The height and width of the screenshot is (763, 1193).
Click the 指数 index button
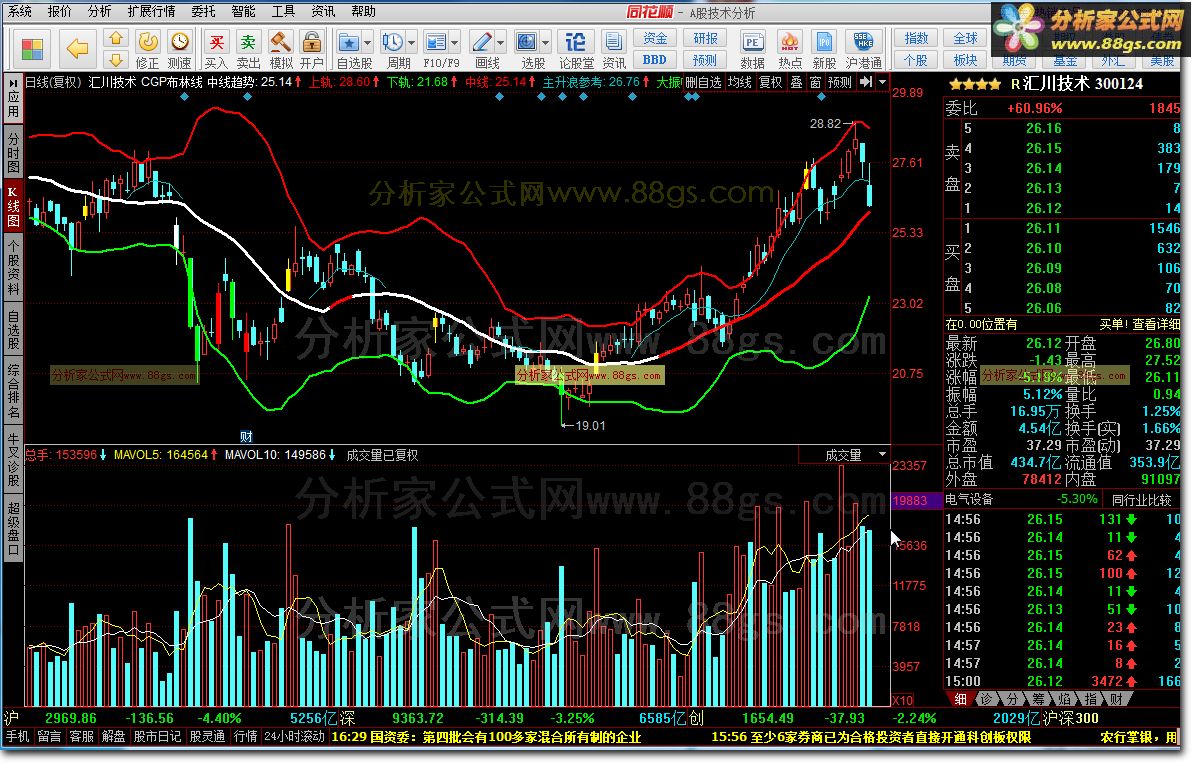[916, 39]
